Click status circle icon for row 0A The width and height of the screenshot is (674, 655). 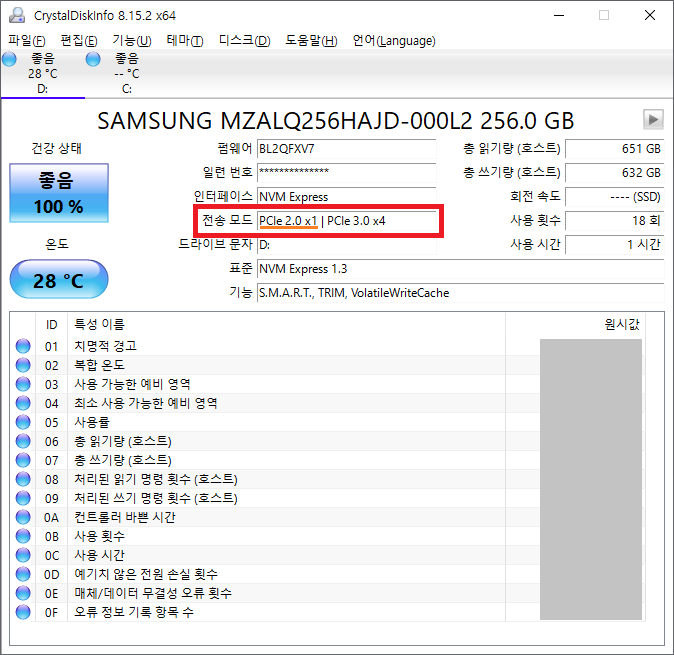click(x=23, y=517)
